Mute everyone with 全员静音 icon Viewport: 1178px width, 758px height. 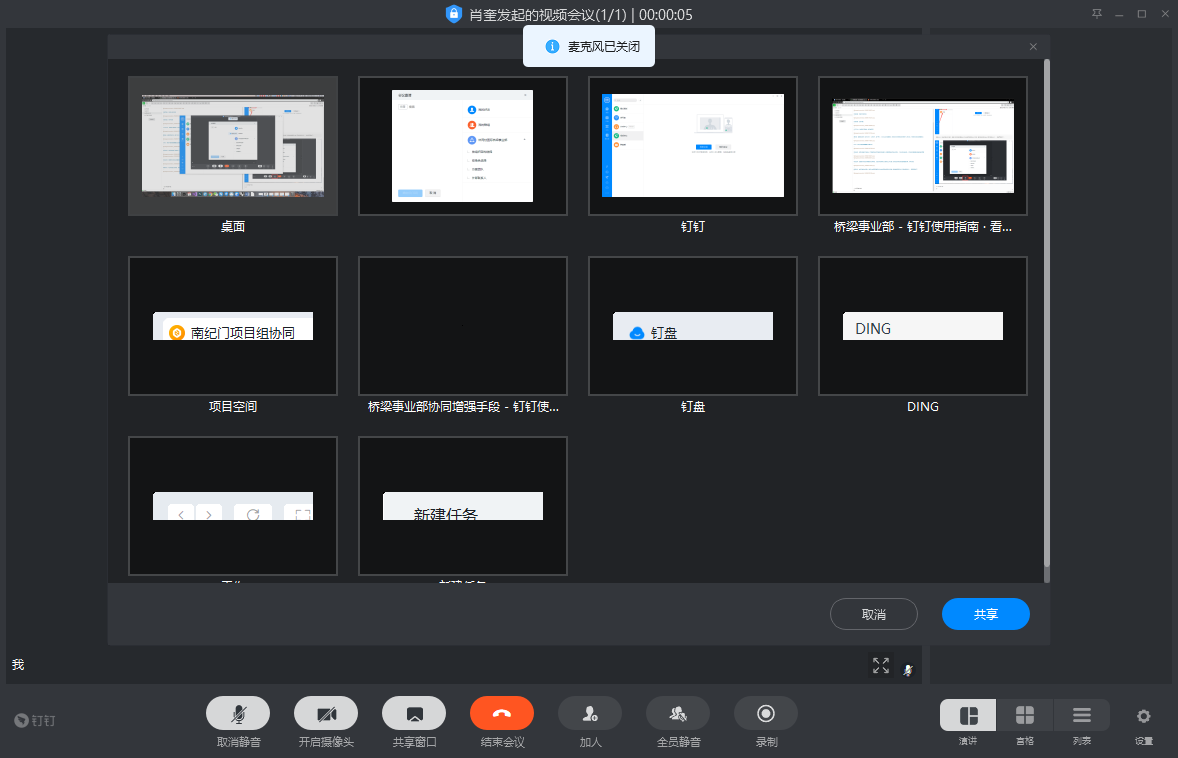(x=678, y=714)
